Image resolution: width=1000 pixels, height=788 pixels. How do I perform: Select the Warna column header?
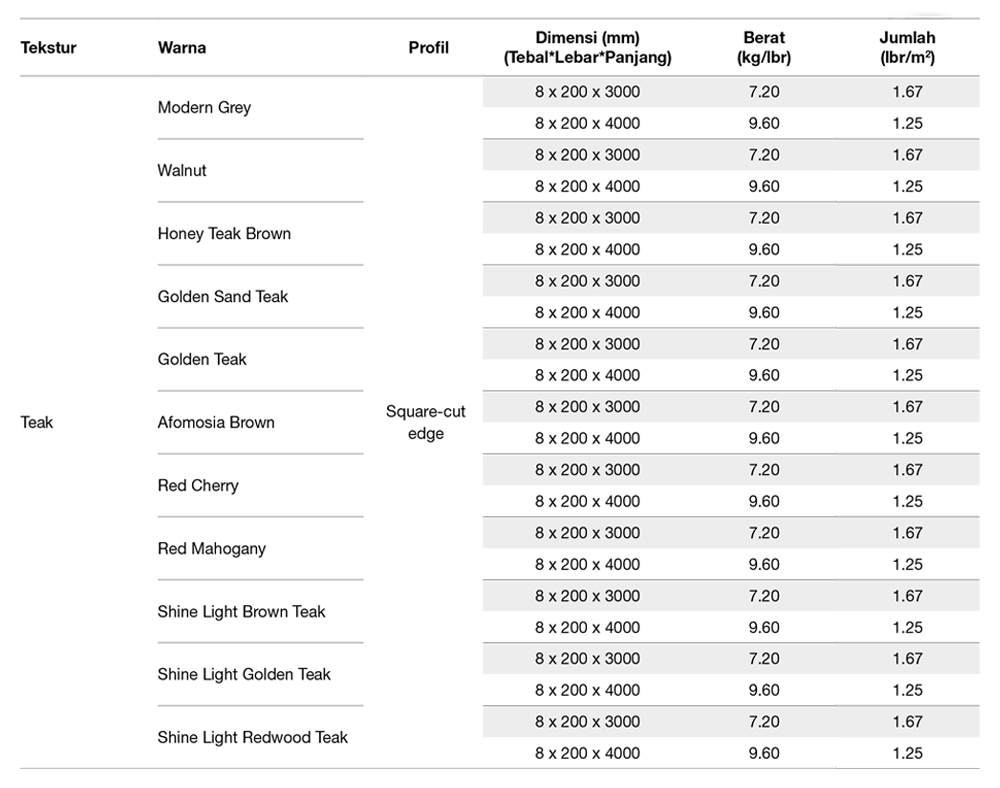pos(182,48)
